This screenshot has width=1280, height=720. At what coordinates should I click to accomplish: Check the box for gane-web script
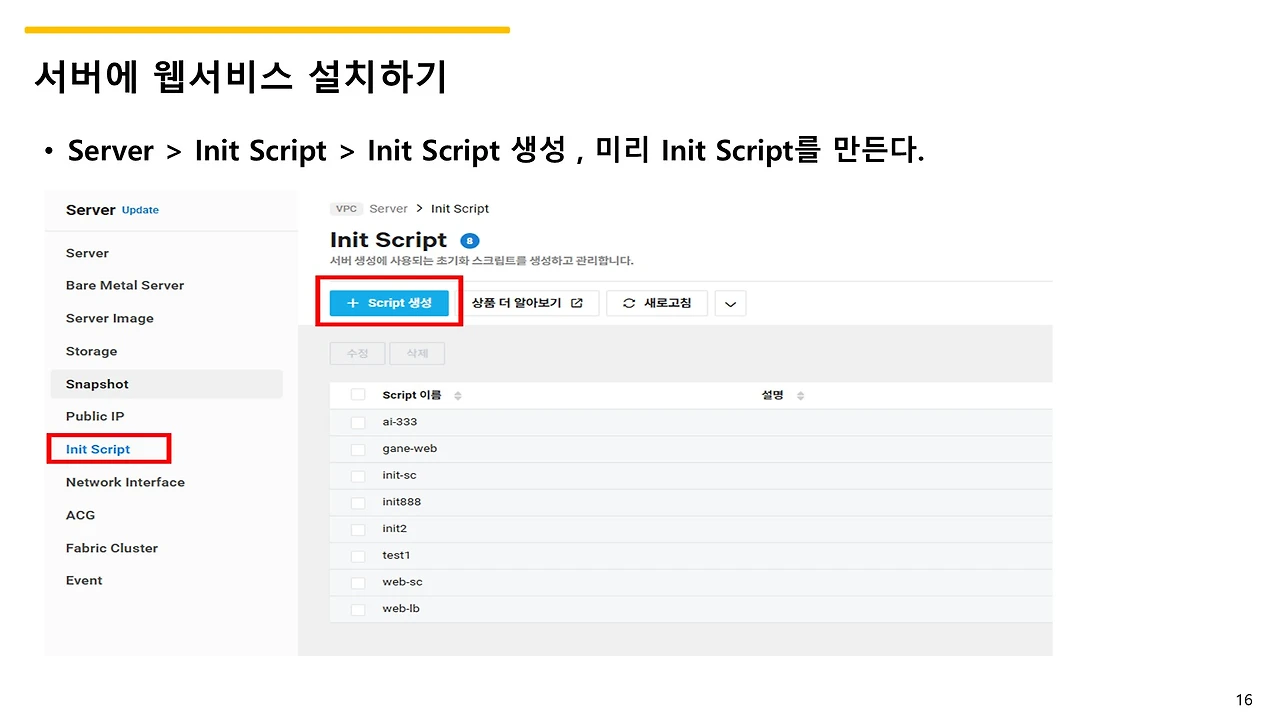coord(358,449)
